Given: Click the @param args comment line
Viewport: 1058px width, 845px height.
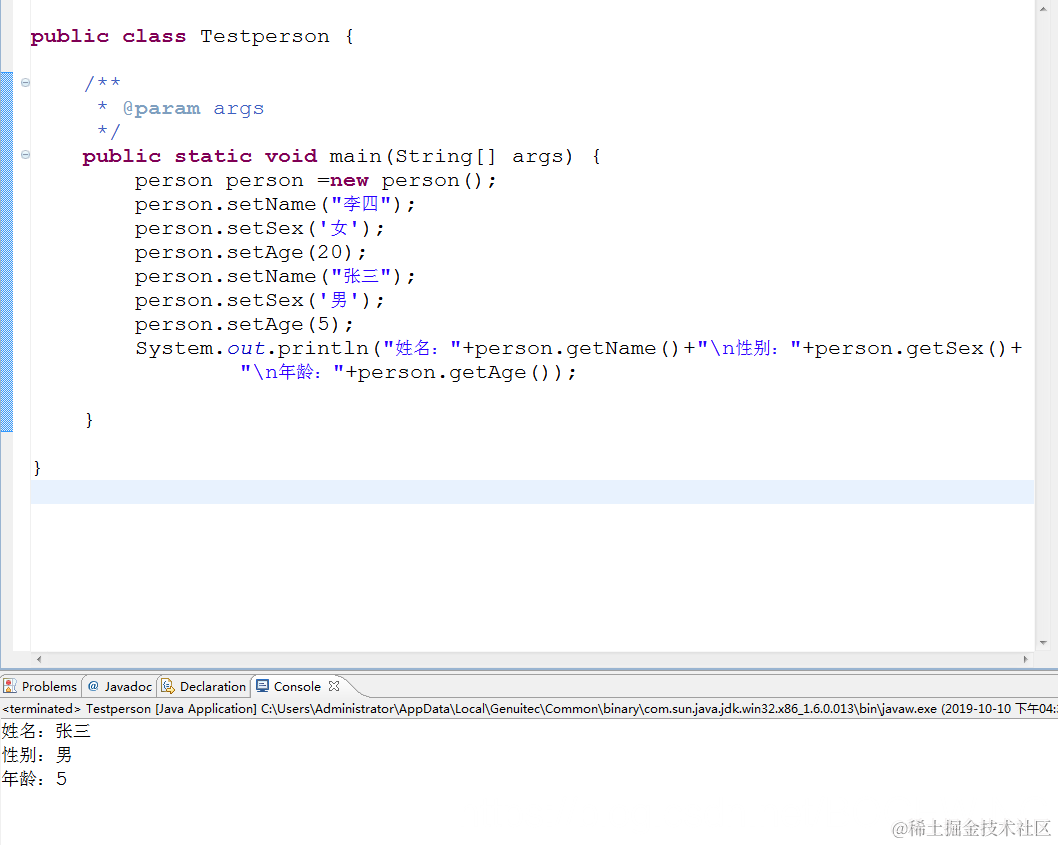Looking at the screenshot, I should tap(180, 108).
